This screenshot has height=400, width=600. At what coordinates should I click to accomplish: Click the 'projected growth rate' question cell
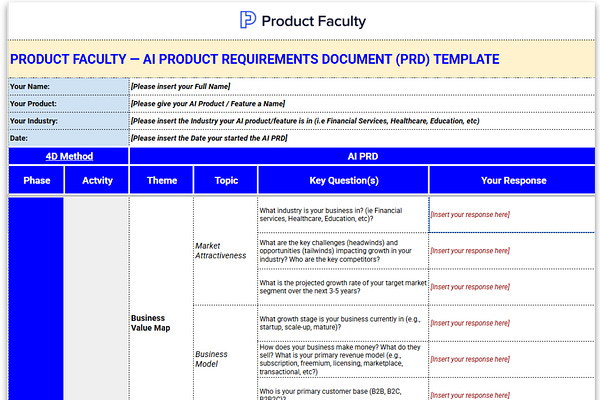pos(343,287)
